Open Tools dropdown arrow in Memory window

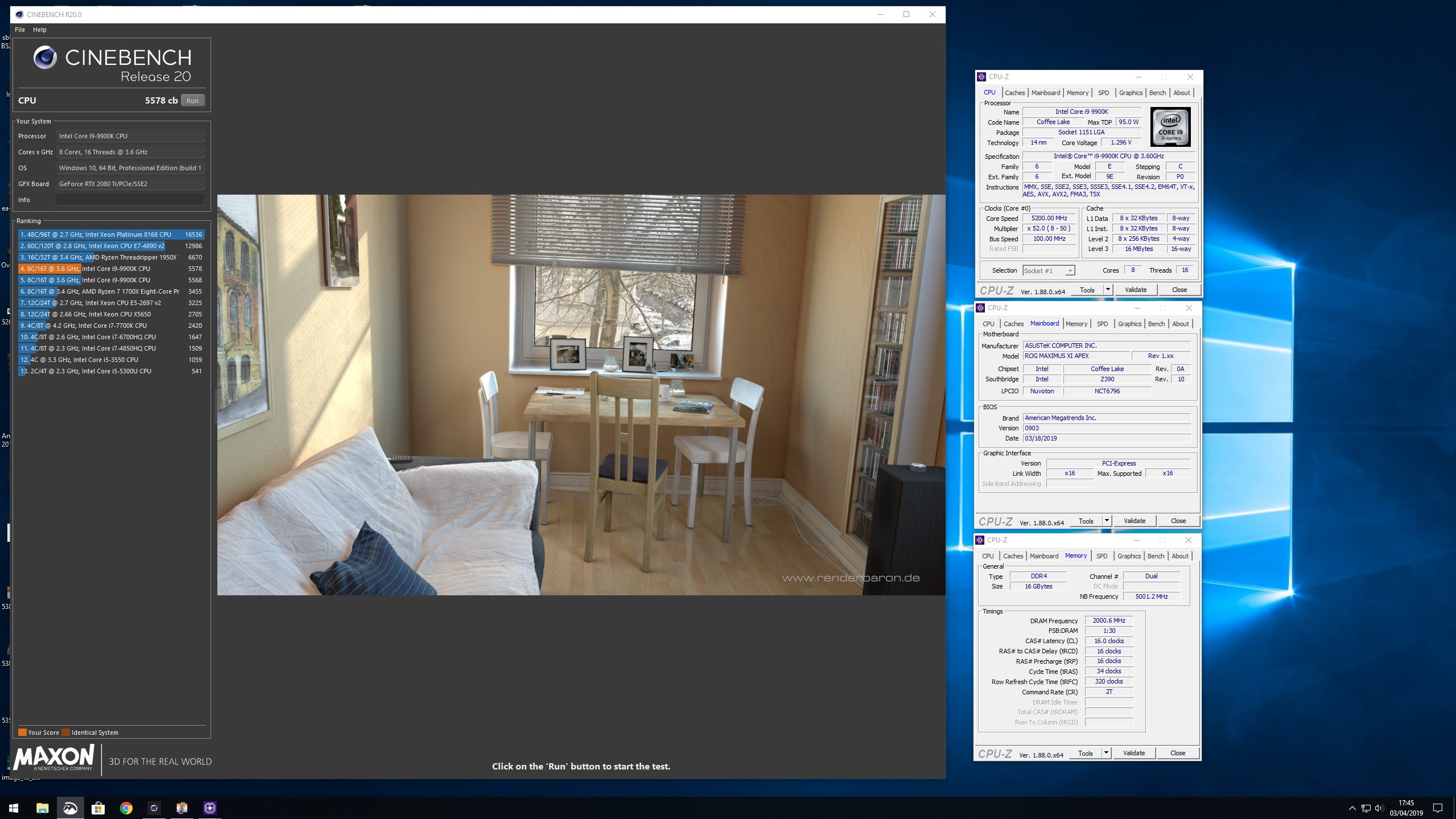click(x=1106, y=753)
